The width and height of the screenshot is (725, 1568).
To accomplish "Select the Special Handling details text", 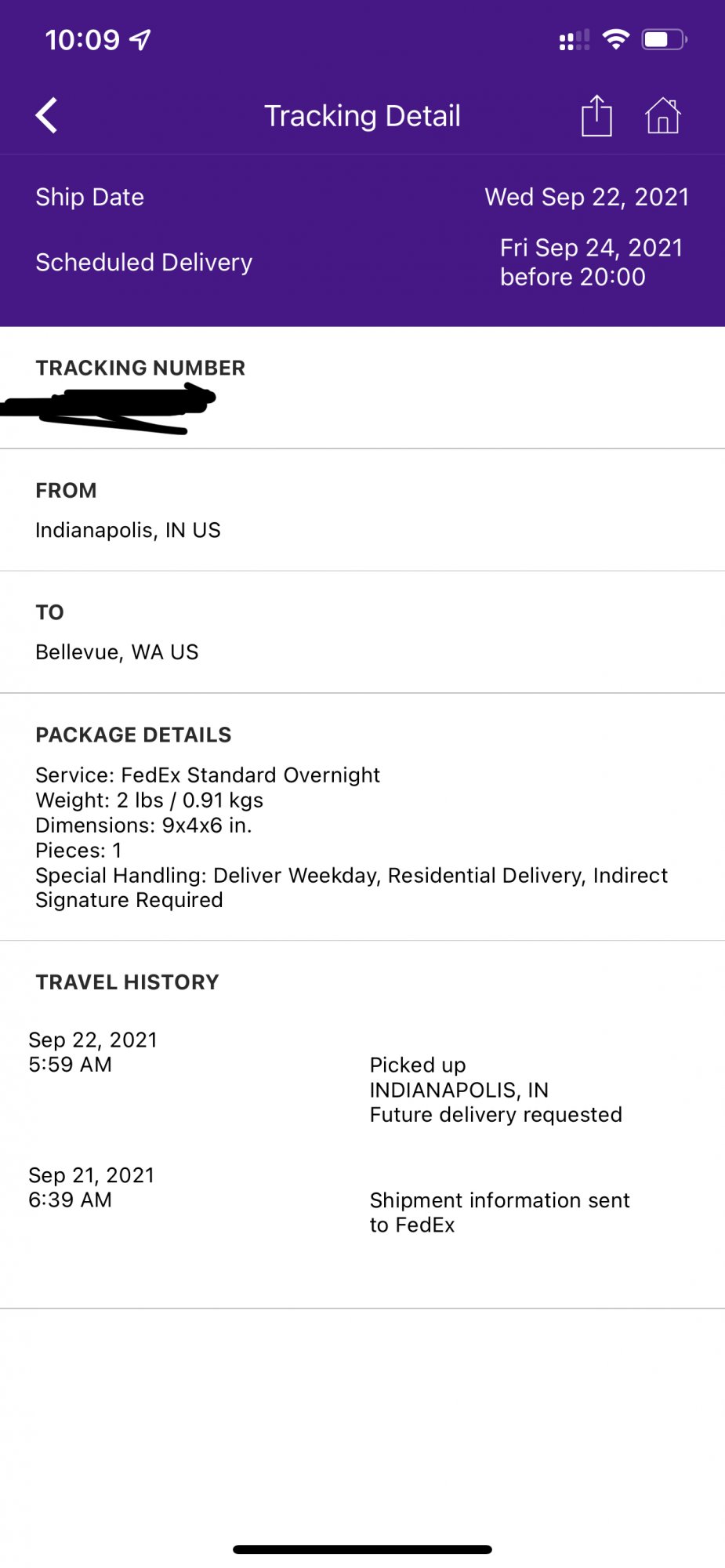I will [x=351, y=887].
